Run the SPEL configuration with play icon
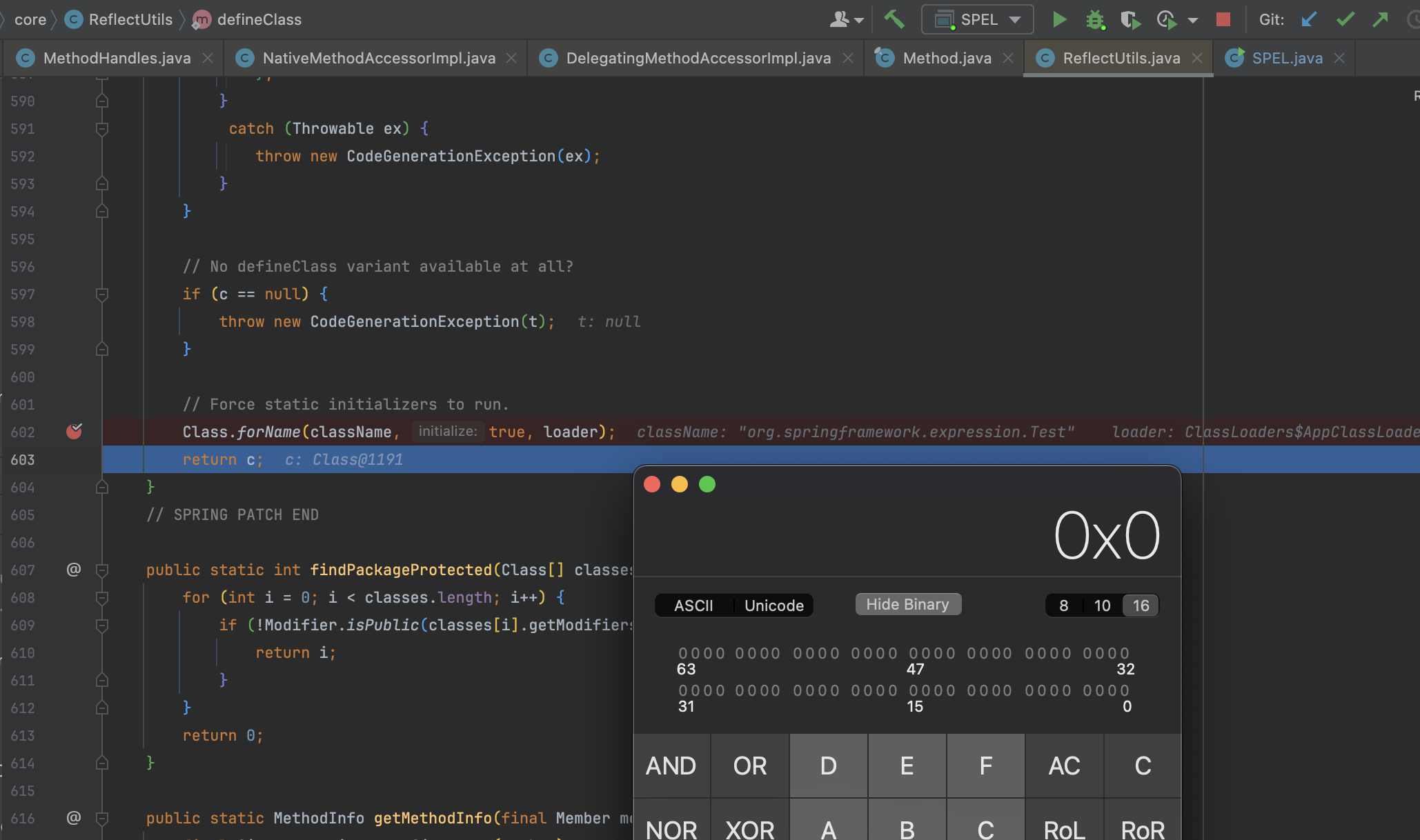Image resolution: width=1420 pixels, height=840 pixels. (x=1060, y=19)
